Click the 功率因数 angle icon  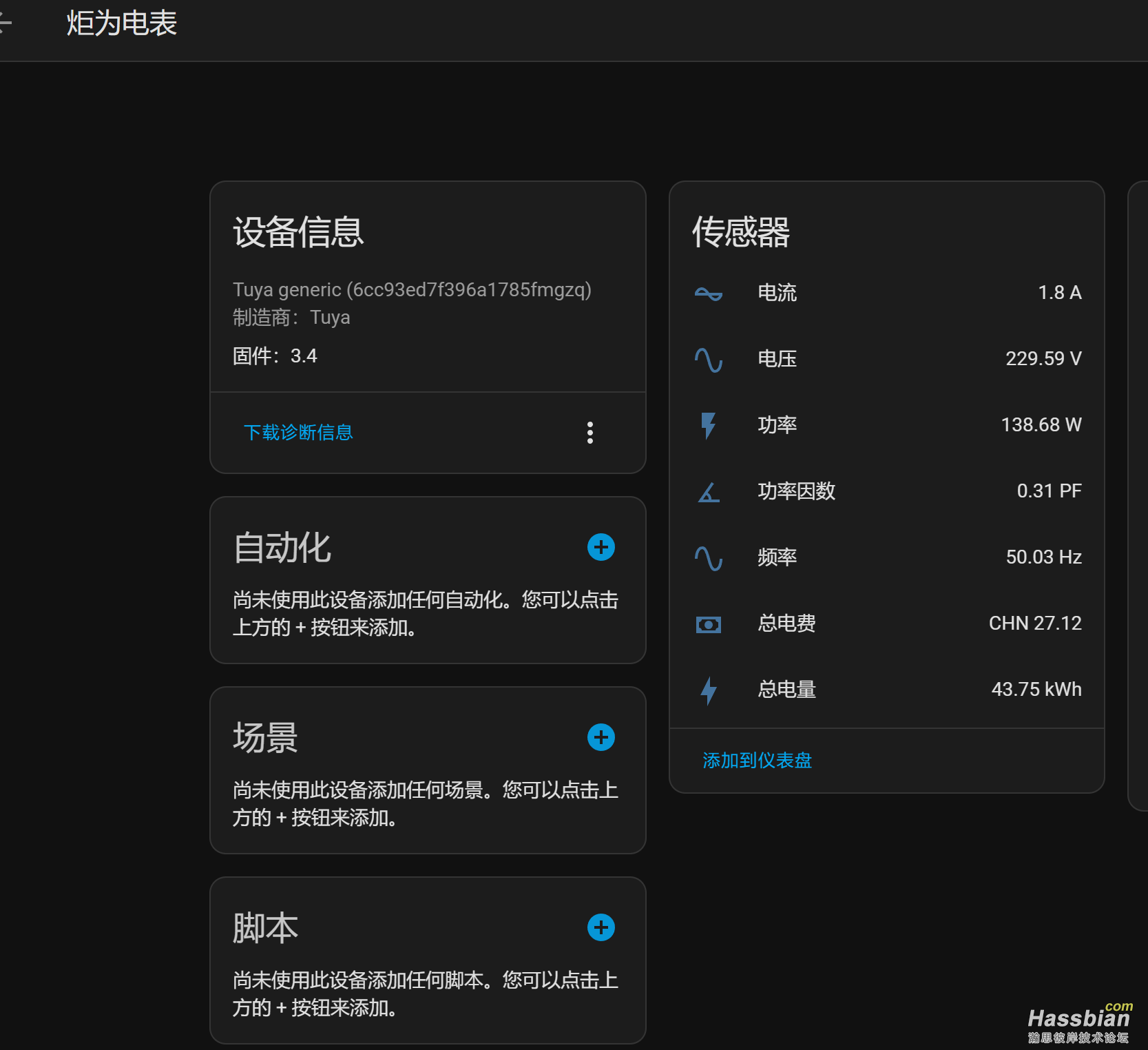point(709,492)
